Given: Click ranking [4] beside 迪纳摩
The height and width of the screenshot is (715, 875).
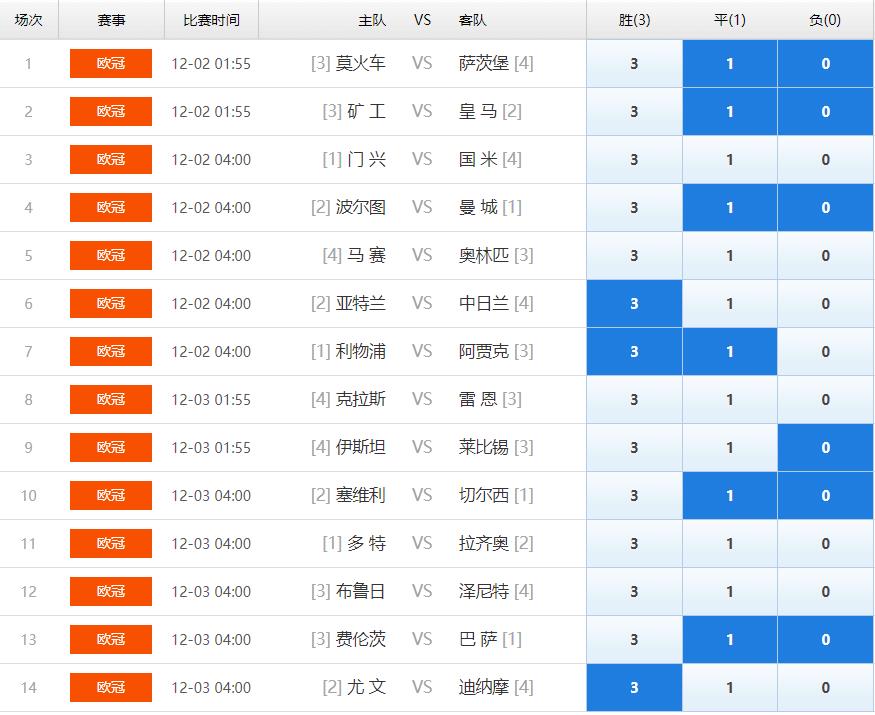Looking at the screenshot, I should click(523, 688).
